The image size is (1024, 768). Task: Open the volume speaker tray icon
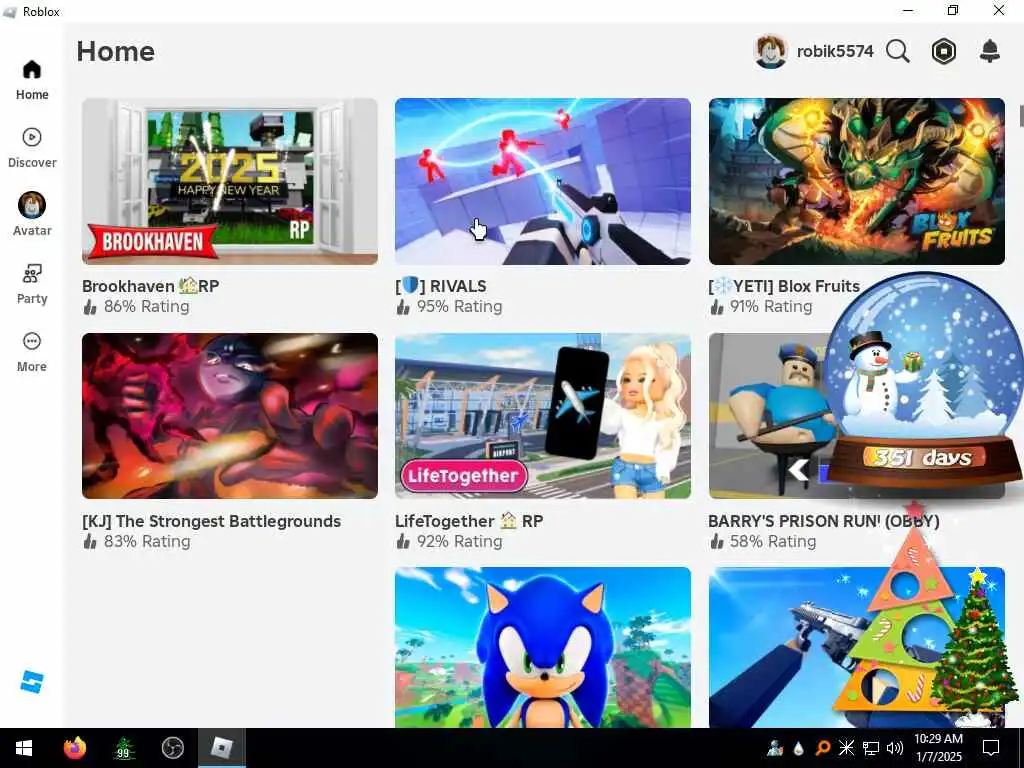click(895, 748)
